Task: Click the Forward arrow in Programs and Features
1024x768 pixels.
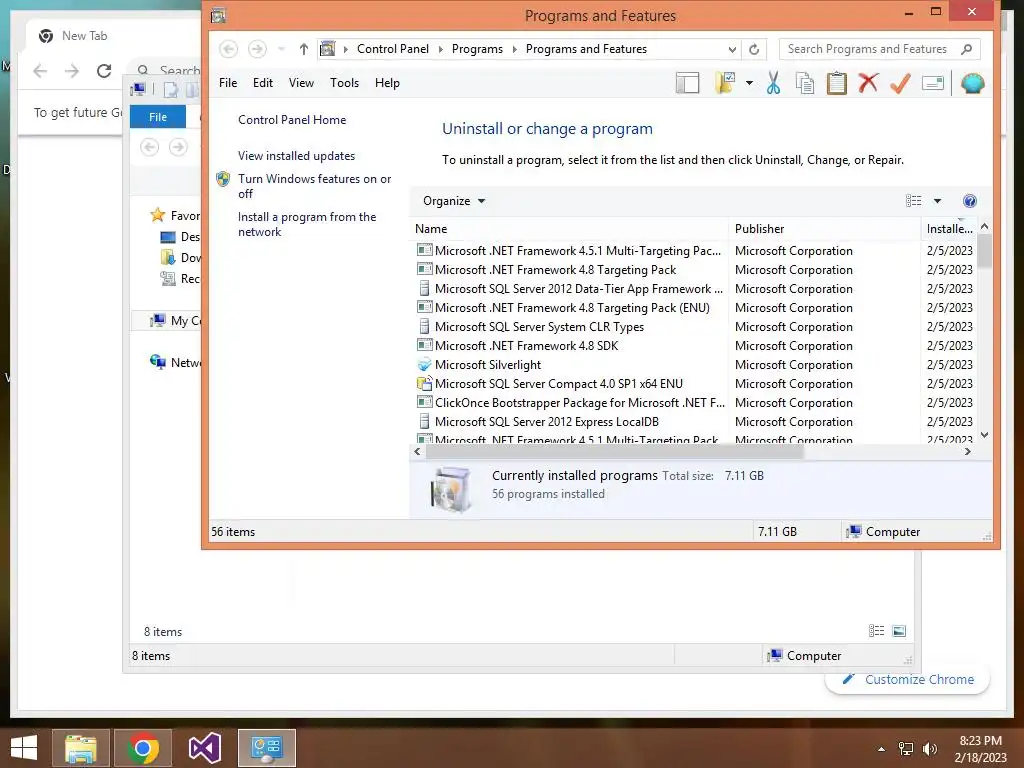Action: [257, 49]
